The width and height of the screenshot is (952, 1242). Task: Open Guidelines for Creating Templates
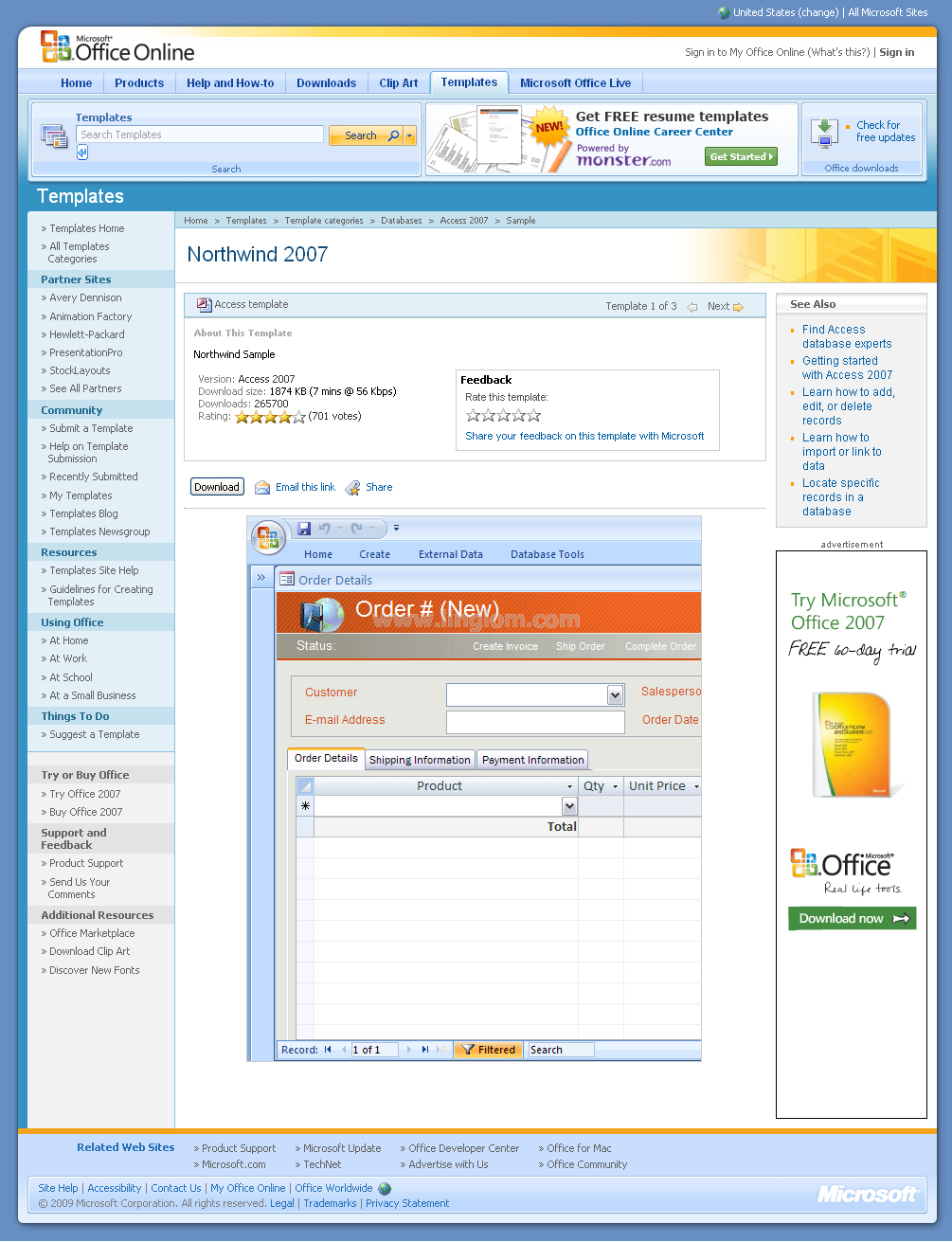(x=100, y=595)
